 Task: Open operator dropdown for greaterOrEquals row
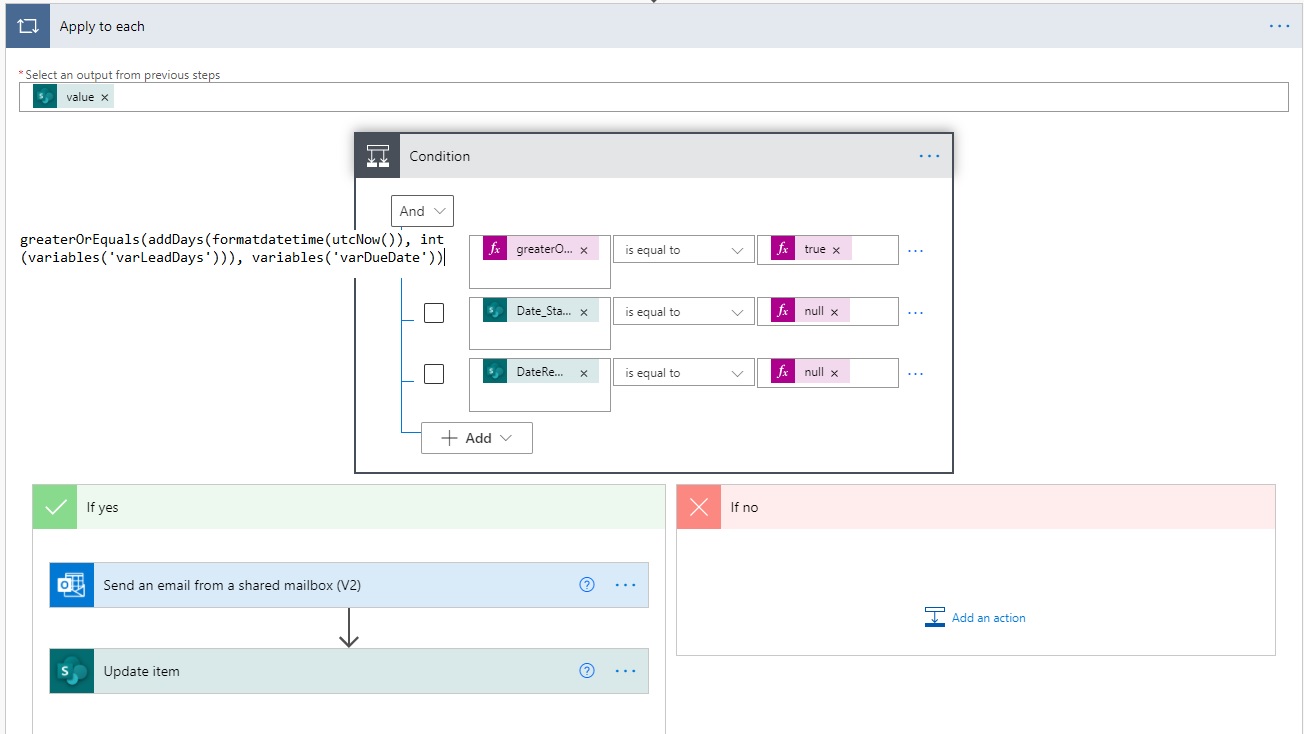pos(684,250)
